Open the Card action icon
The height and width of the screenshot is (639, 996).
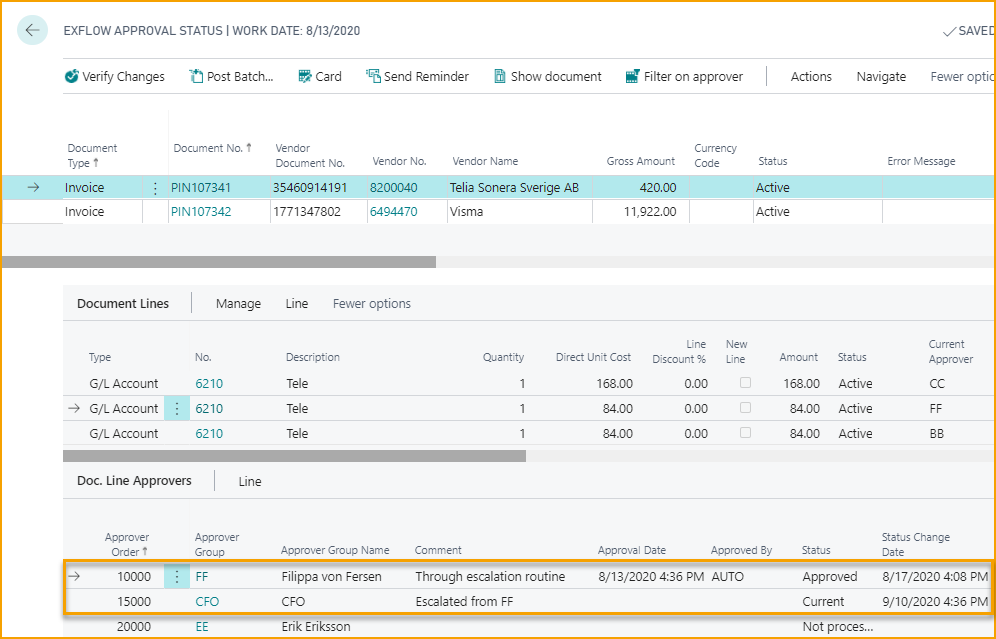pos(305,77)
